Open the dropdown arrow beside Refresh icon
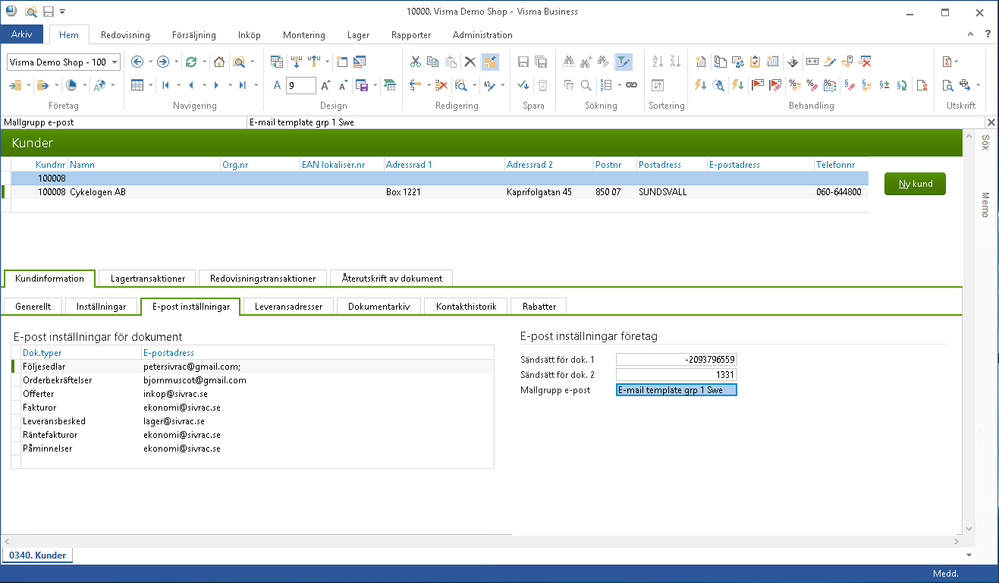This screenshot has height=583, width=999. click(204, 62)
